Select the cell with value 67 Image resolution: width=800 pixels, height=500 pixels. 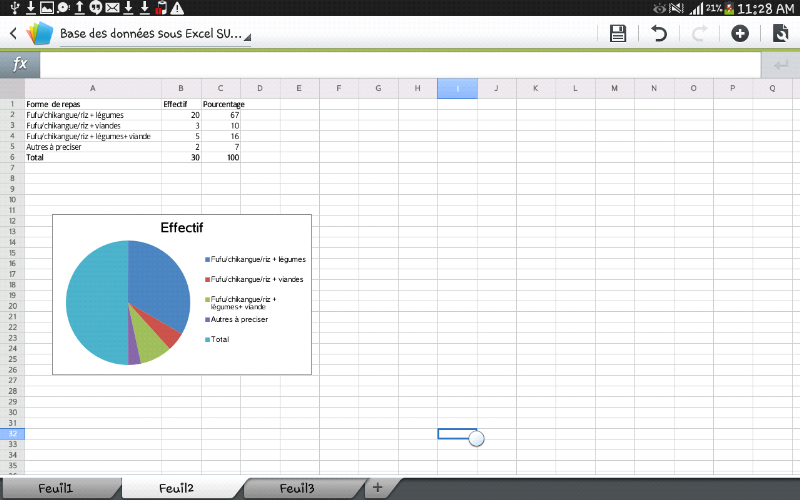click(x=221, y=115)
